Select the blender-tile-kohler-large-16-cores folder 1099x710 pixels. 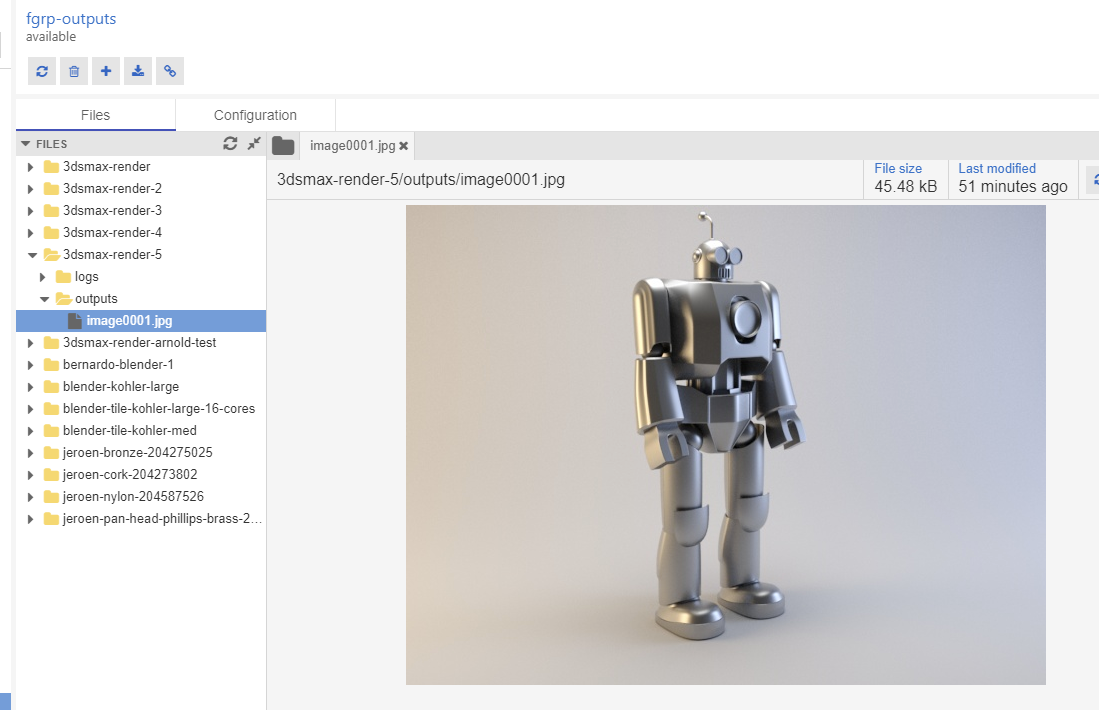[158, 409]
